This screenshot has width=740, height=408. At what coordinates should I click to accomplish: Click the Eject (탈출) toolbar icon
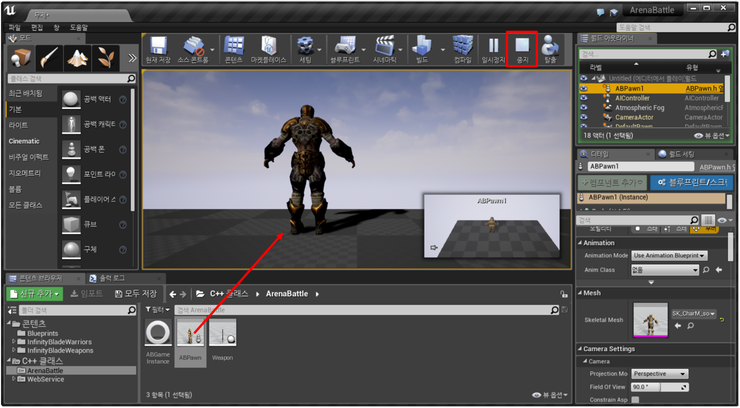pos(550,46)
